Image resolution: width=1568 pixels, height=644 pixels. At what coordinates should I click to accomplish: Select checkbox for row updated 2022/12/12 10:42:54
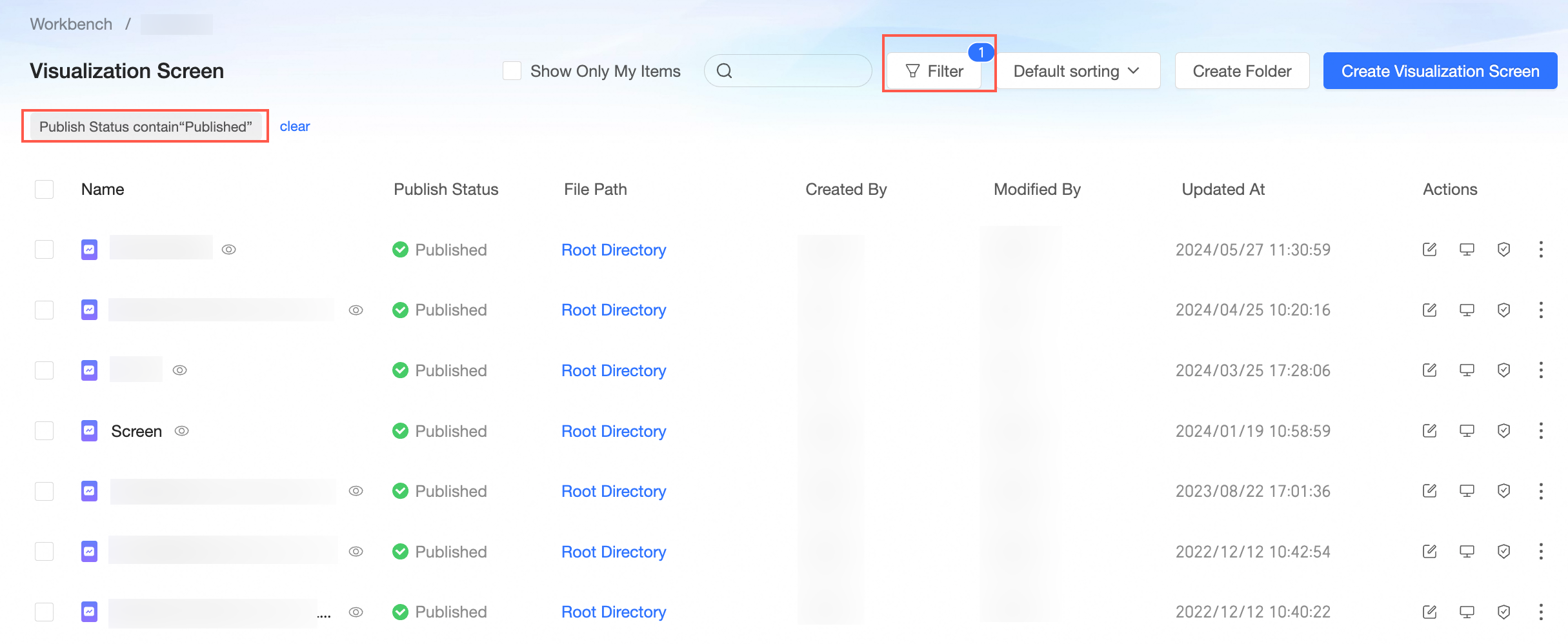[x=44, y=552]
